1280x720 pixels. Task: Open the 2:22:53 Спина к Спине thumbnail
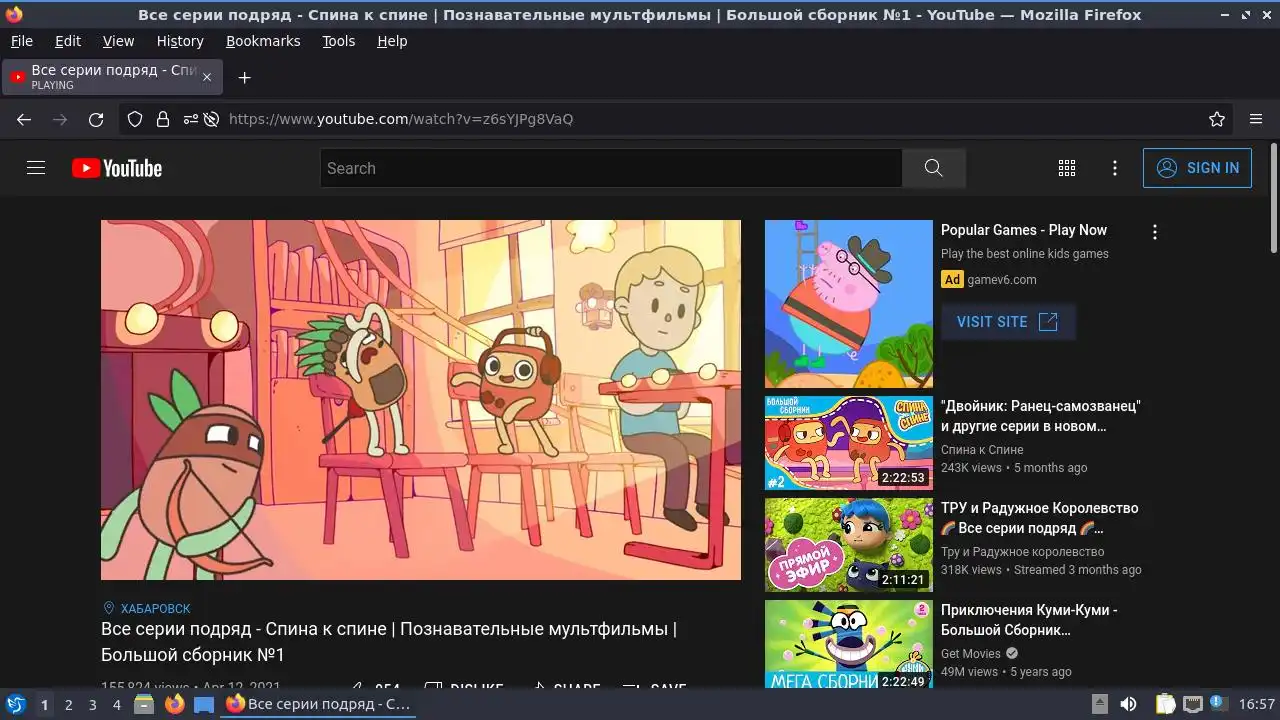849,443
